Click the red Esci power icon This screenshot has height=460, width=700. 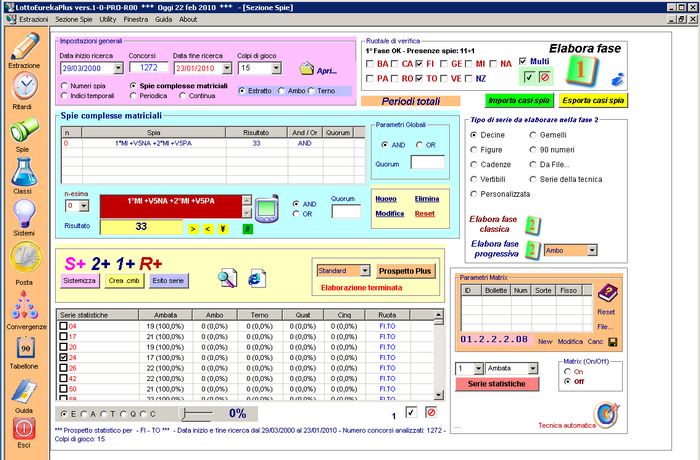point(24,429)
